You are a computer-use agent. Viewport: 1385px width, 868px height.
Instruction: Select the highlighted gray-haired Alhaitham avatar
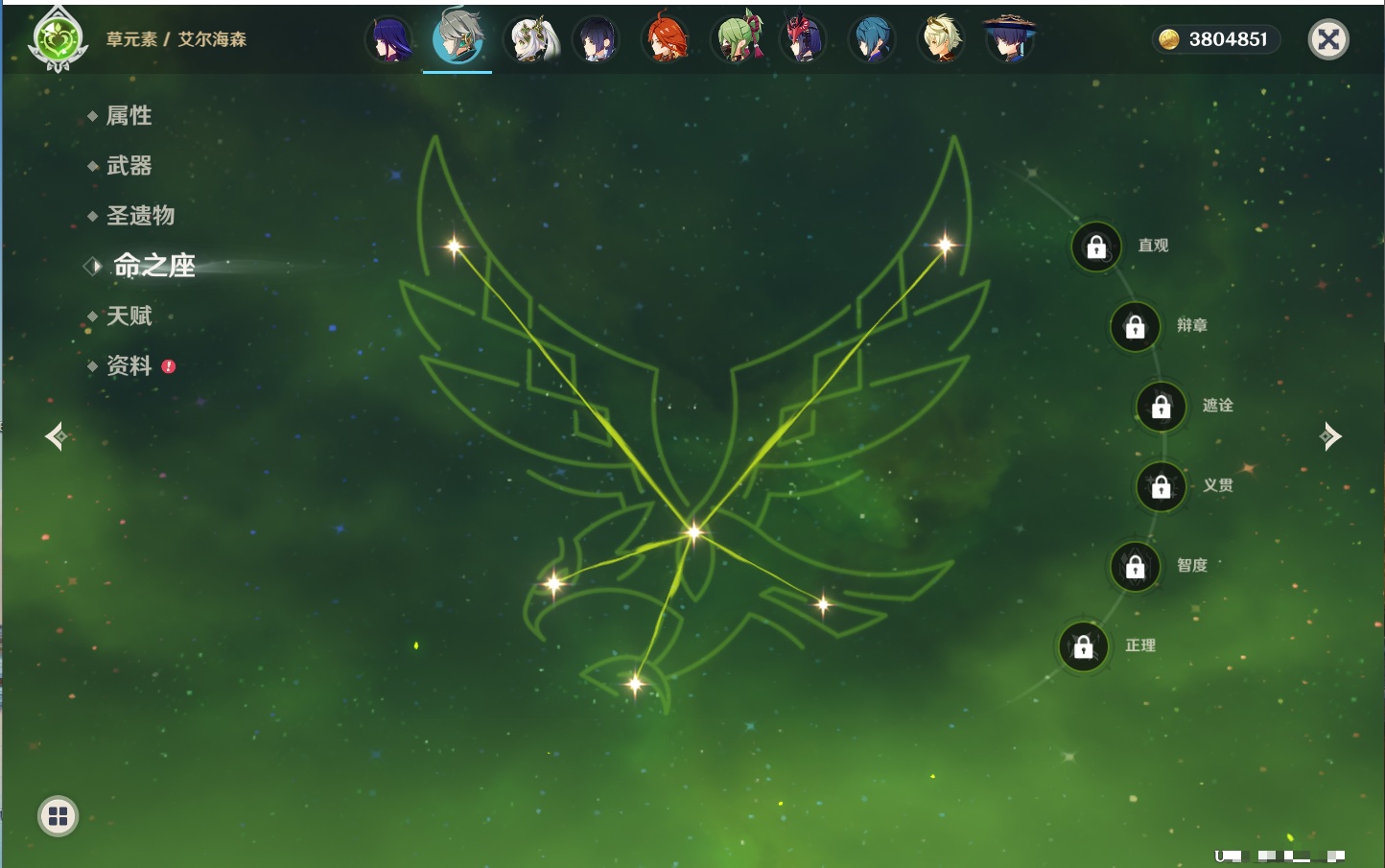[458, 38]
